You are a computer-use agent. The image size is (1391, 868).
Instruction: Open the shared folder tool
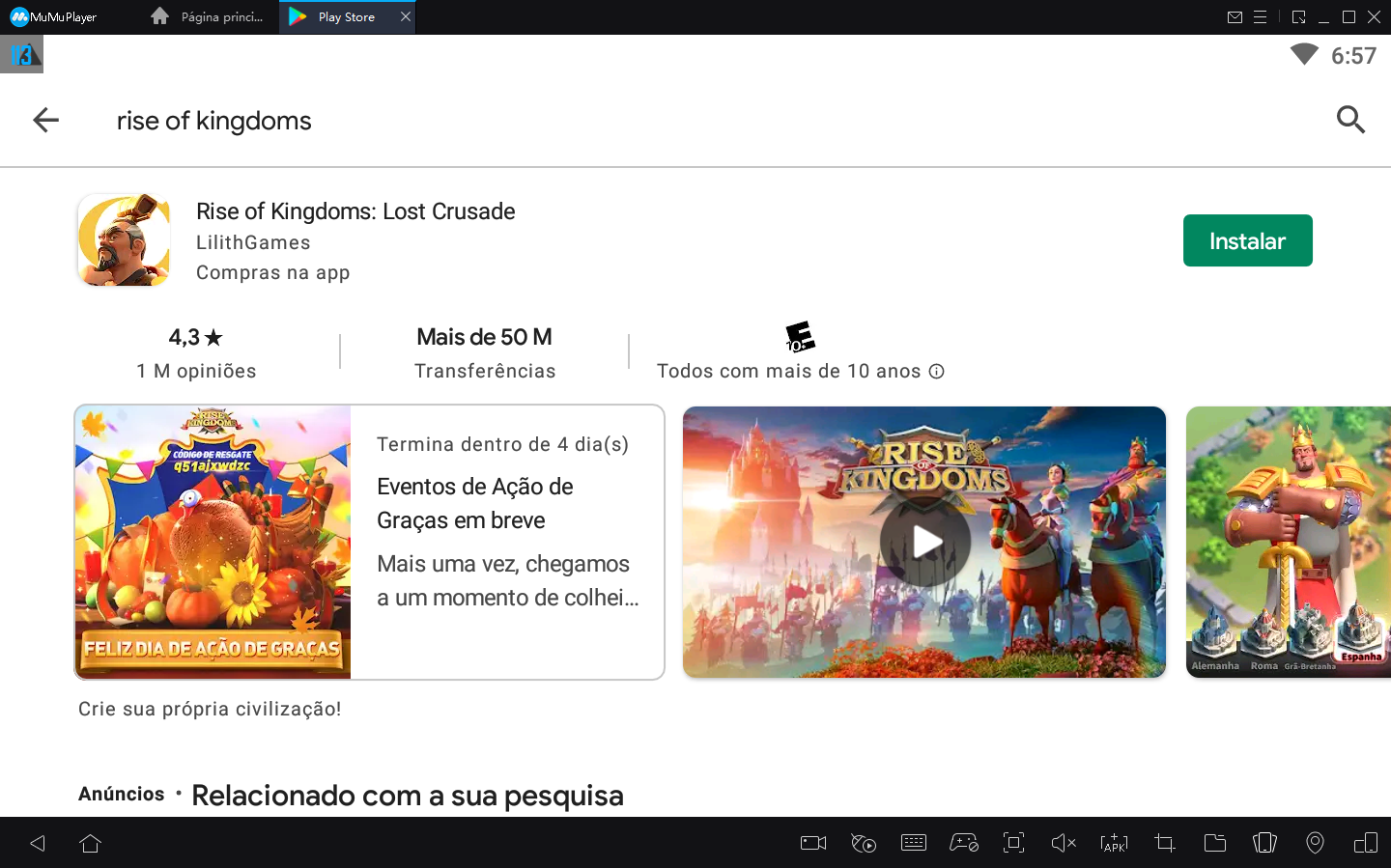pyautogui.click(x=1215, y=842)
